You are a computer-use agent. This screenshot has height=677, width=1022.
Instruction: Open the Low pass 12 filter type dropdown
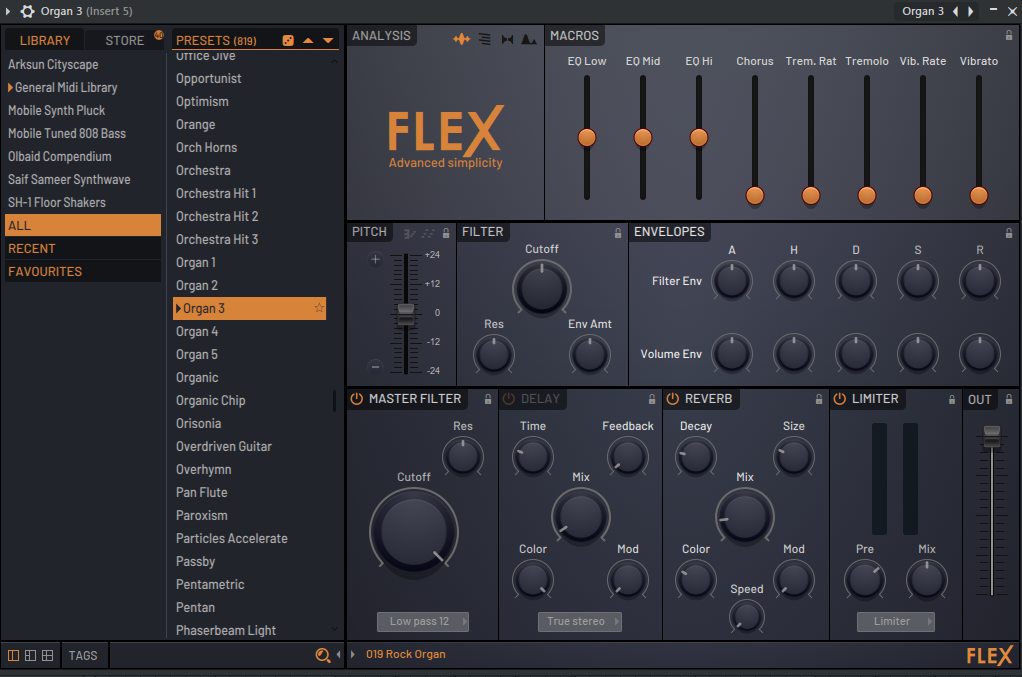click(422, 622)
